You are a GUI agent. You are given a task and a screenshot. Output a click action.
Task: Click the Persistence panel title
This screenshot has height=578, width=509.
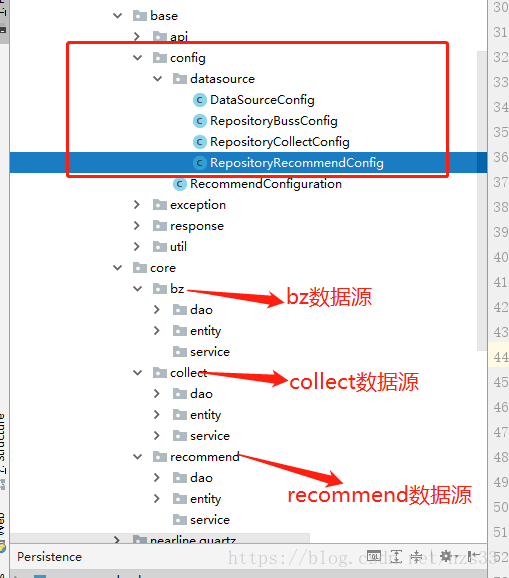(49, 557)
